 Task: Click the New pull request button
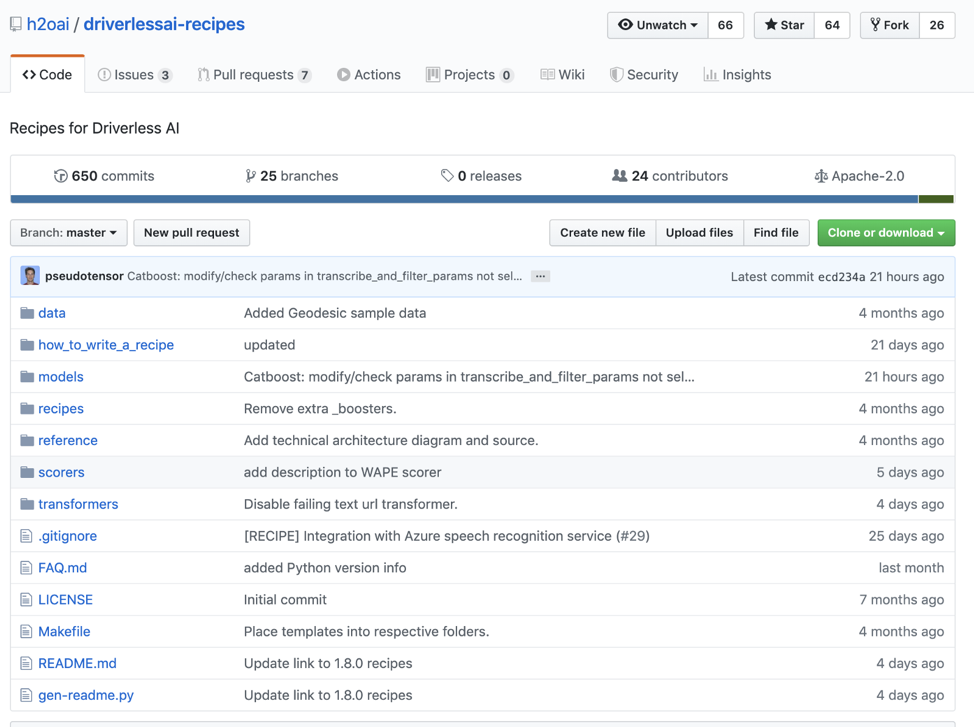tap(191, 233)
